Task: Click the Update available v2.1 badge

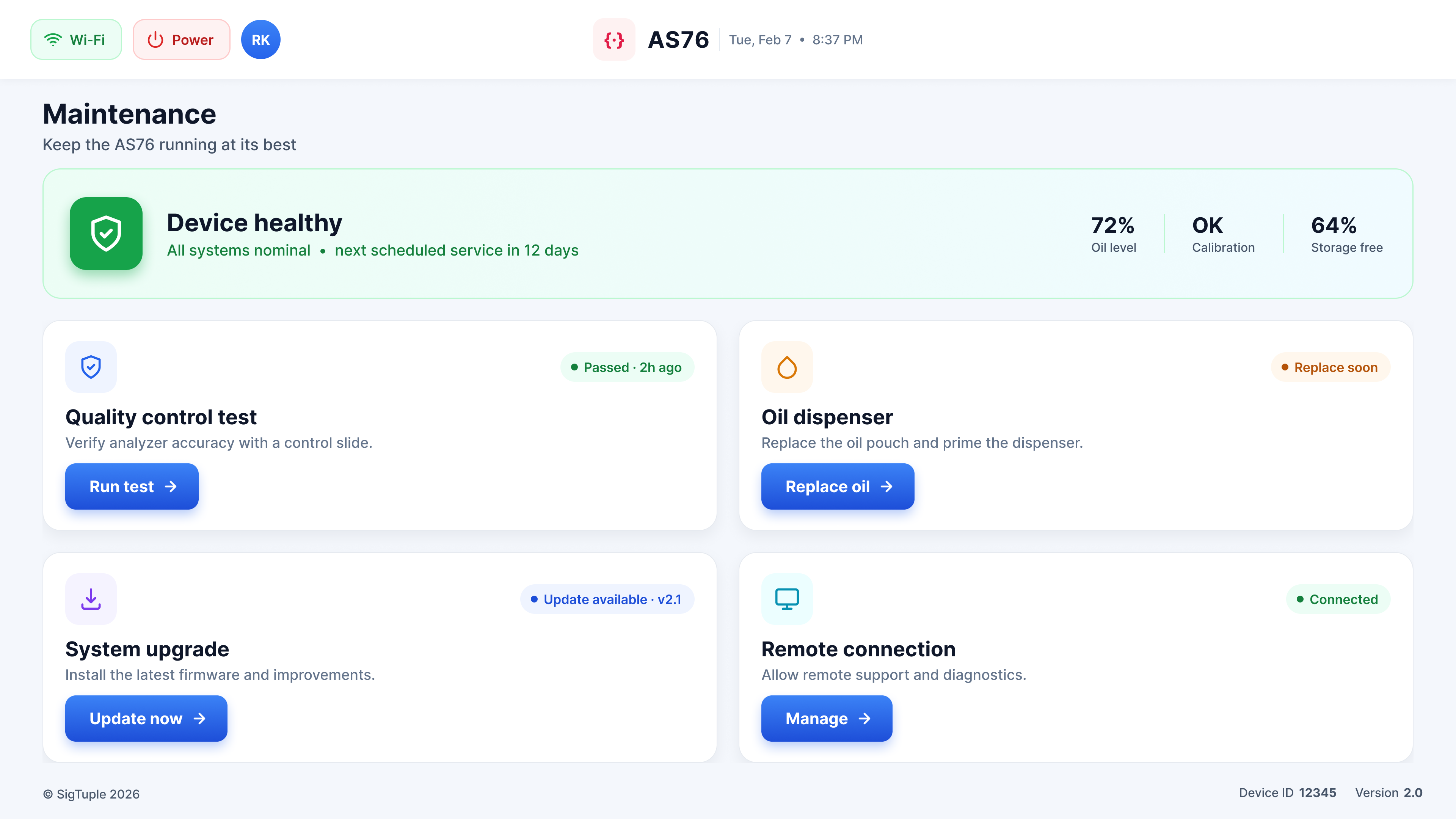Action: point(607,599)
